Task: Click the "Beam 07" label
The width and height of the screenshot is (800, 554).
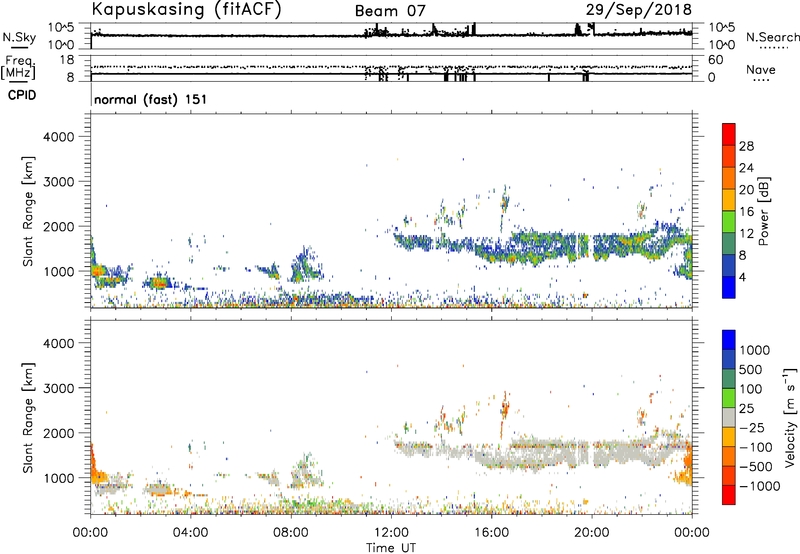Action: (390, 11)
